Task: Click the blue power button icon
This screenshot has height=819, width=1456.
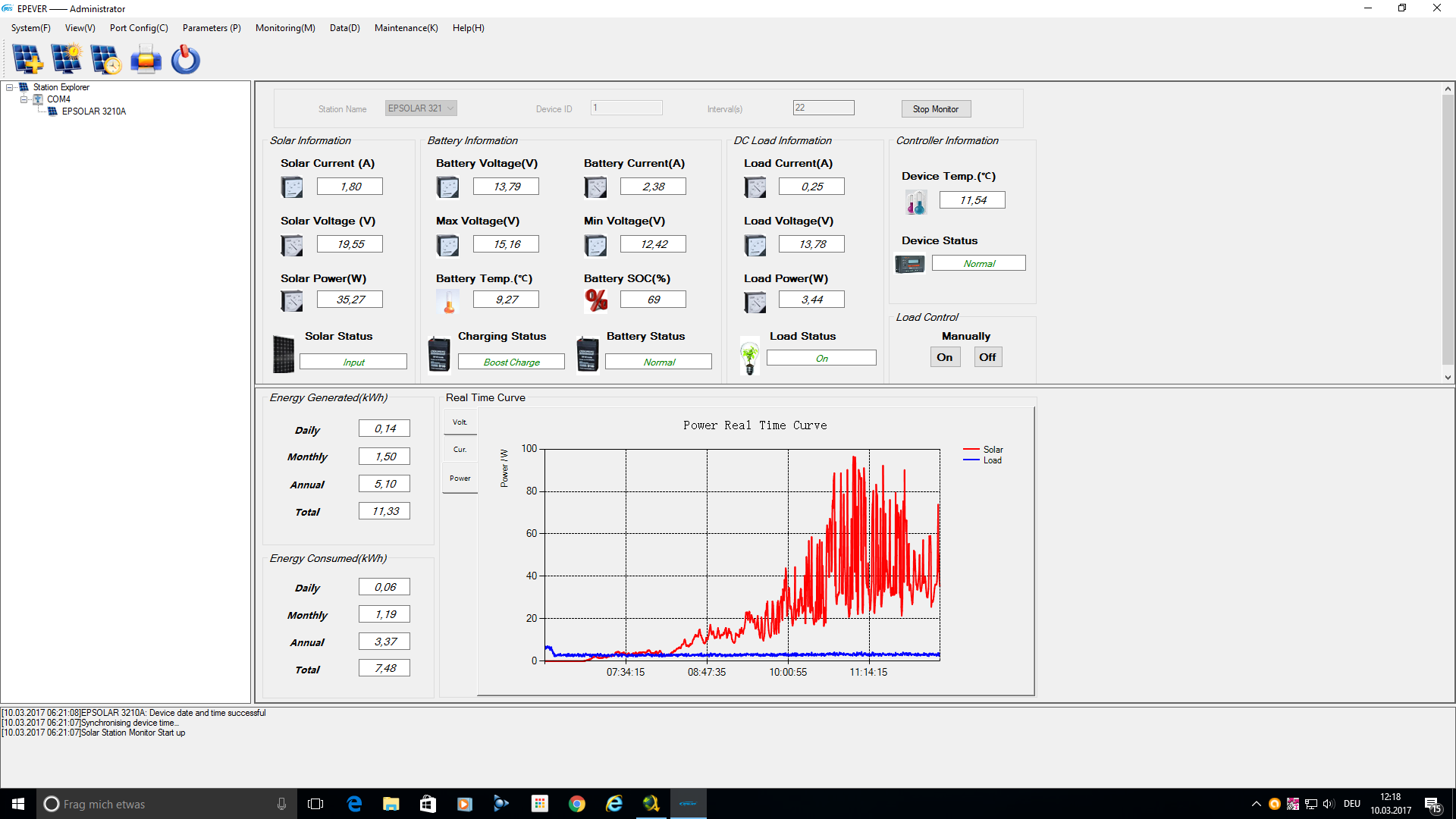Action: (x=185, y=59)
